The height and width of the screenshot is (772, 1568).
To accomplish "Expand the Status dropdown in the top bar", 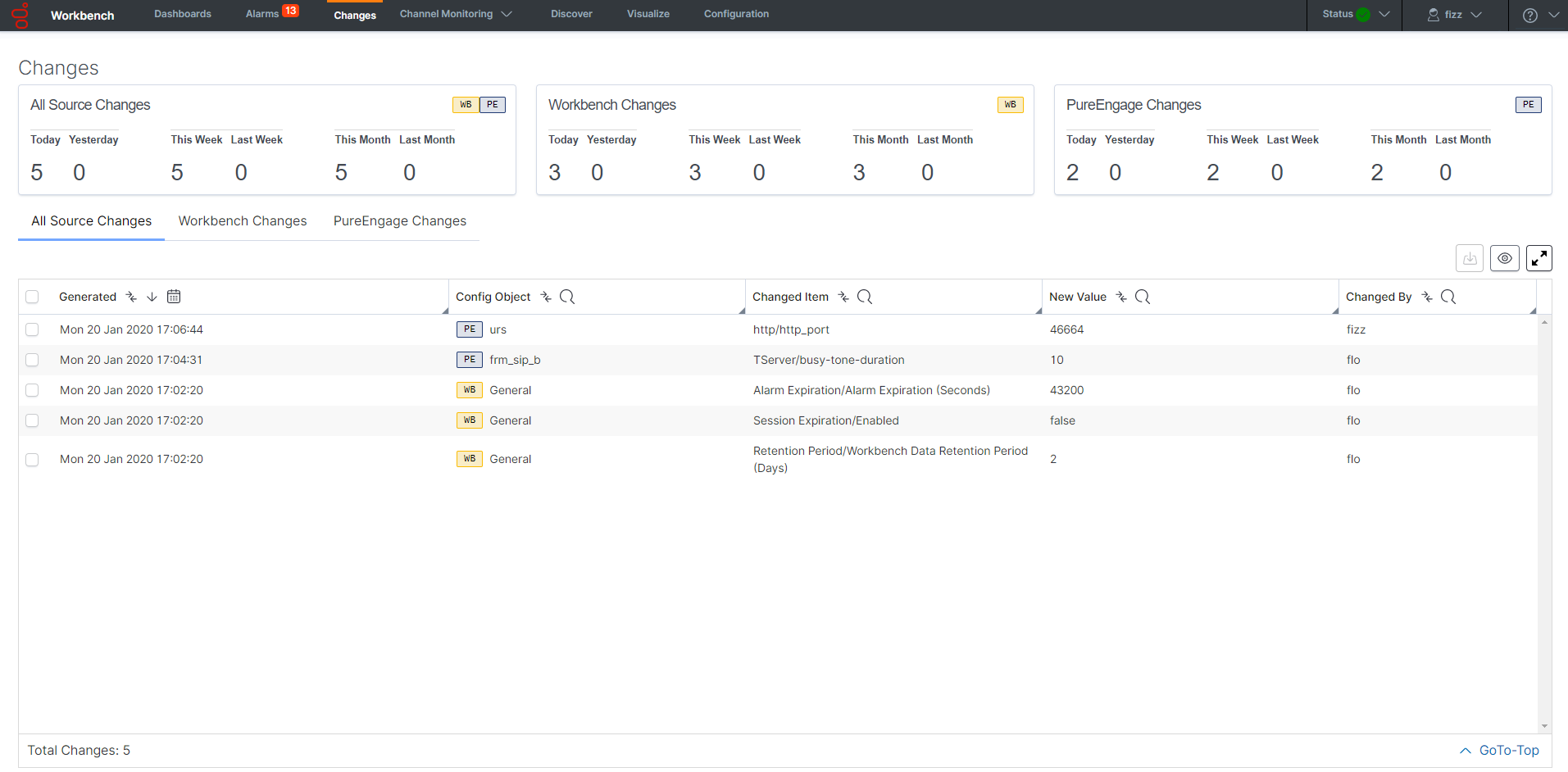I will point(1355,14).
